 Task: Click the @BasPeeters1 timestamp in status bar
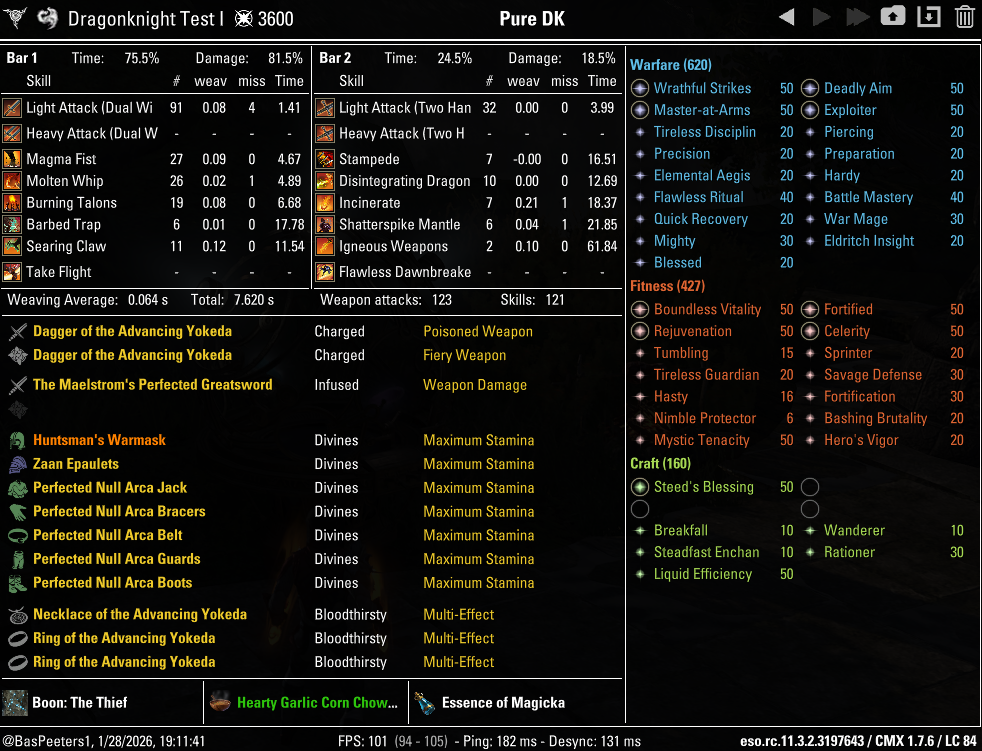click(x=103, y=741)
